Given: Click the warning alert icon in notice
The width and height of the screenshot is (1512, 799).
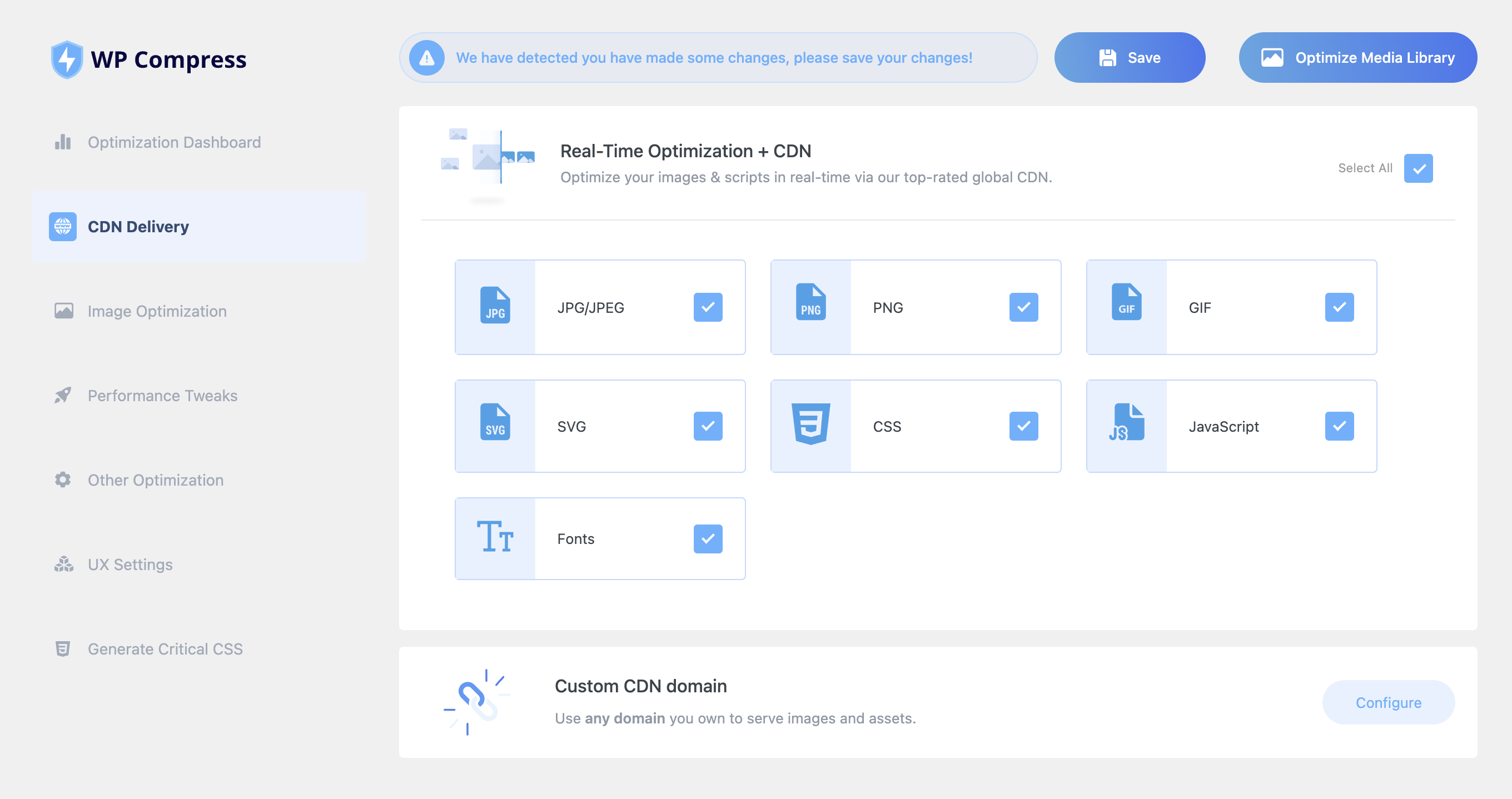Looking at the screenshot, I should [427, 57].
